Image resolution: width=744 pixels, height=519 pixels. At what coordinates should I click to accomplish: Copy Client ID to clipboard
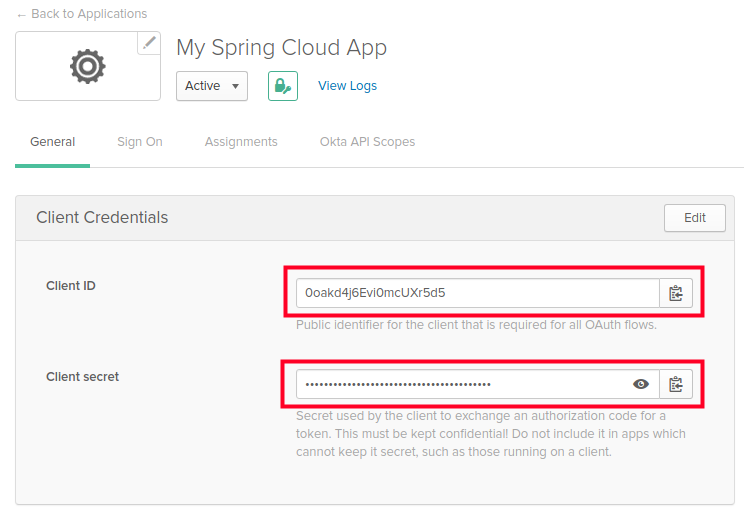pyautogui.click(x=676, y=293)
